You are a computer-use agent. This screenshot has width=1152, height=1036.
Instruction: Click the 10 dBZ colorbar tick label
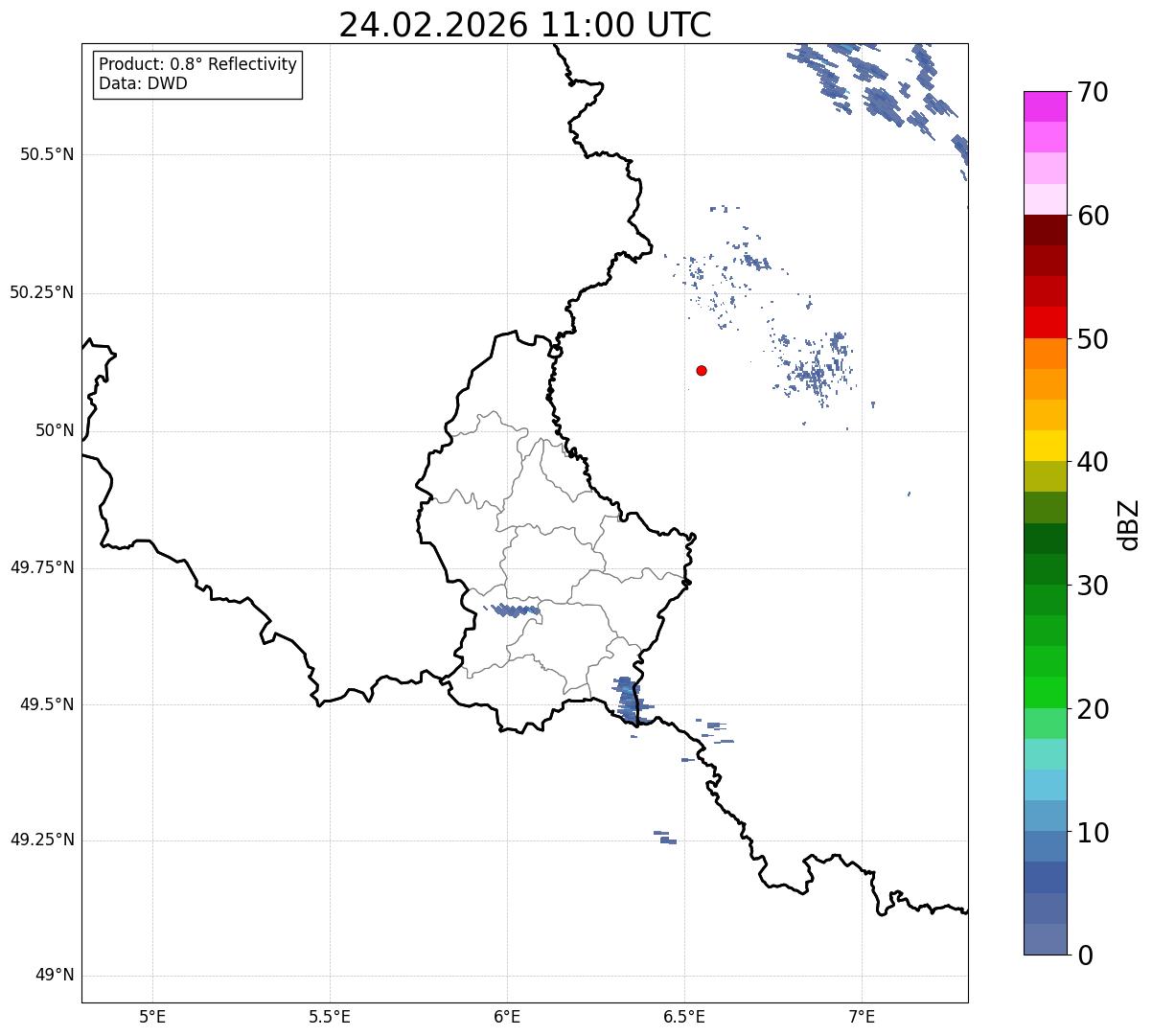[x=1094, y=833]
